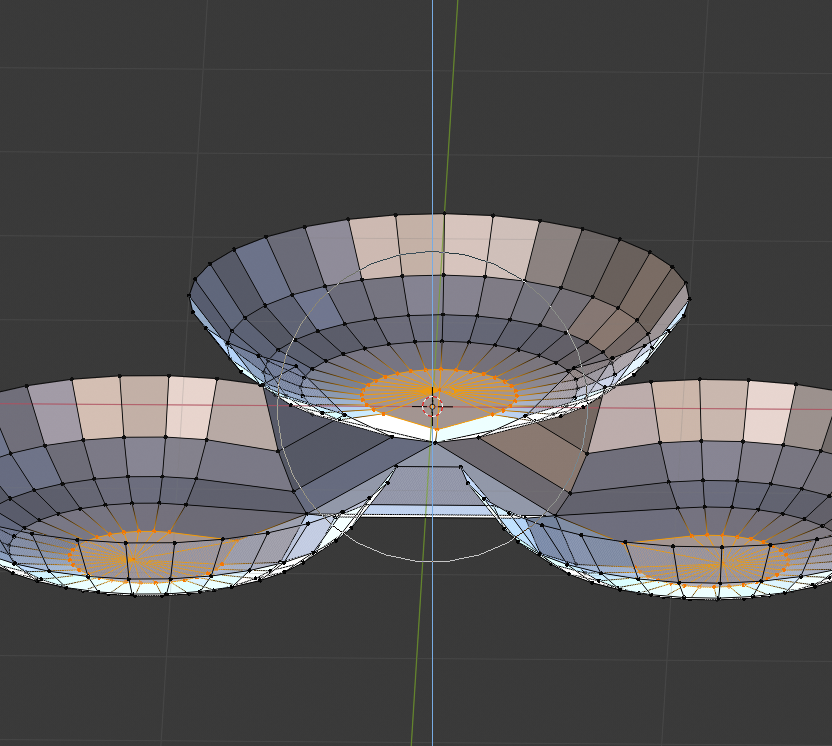
Task: Select rightmost rim vertex of top bowl
Action: coord(687,296)
